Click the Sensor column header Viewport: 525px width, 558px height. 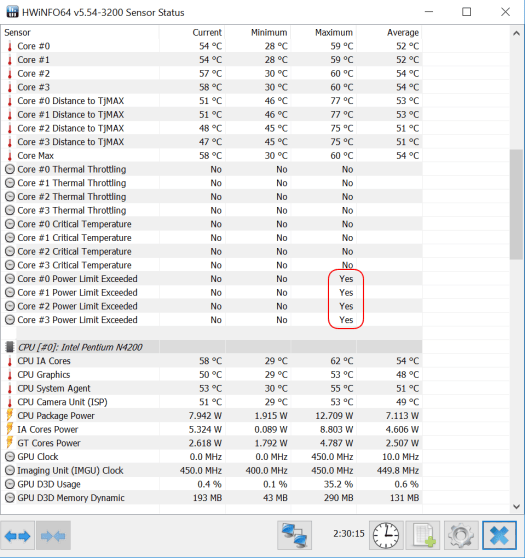tap(17, 32)
